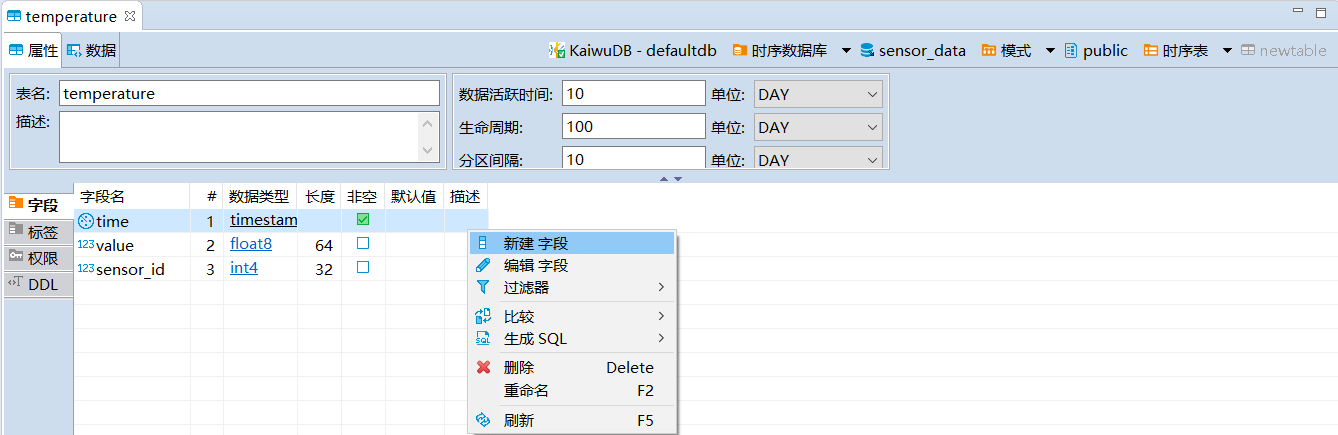The width and height of the screenshot is (1338, 435).
Task: Select 新建 字段 from the context menu
Action: (536, 243)
